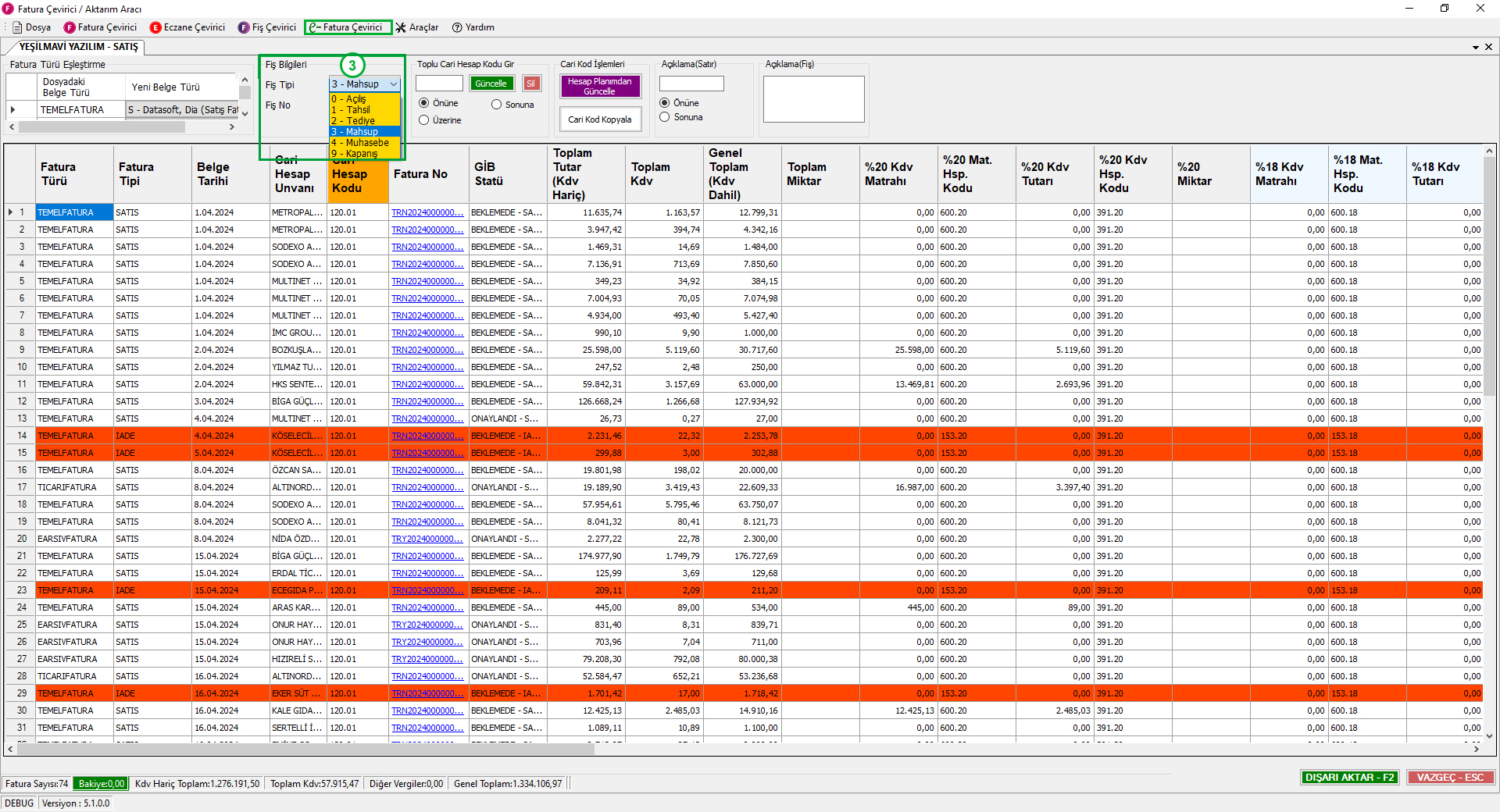Click the invoice grid's scroll-right arrow
This screenshot has width=1500, height=812.
click(x=1476, y=749)
